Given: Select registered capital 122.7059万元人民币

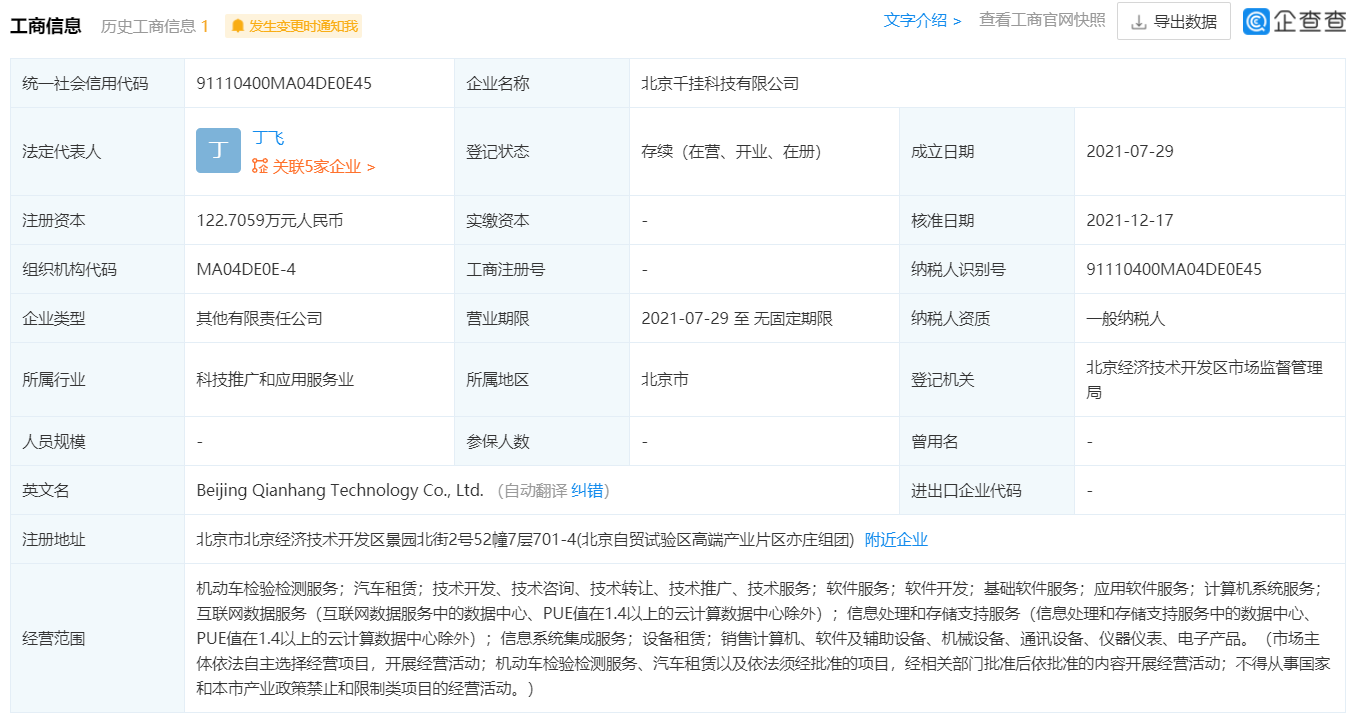Looking at the screenshot, I should pos(270,221).
